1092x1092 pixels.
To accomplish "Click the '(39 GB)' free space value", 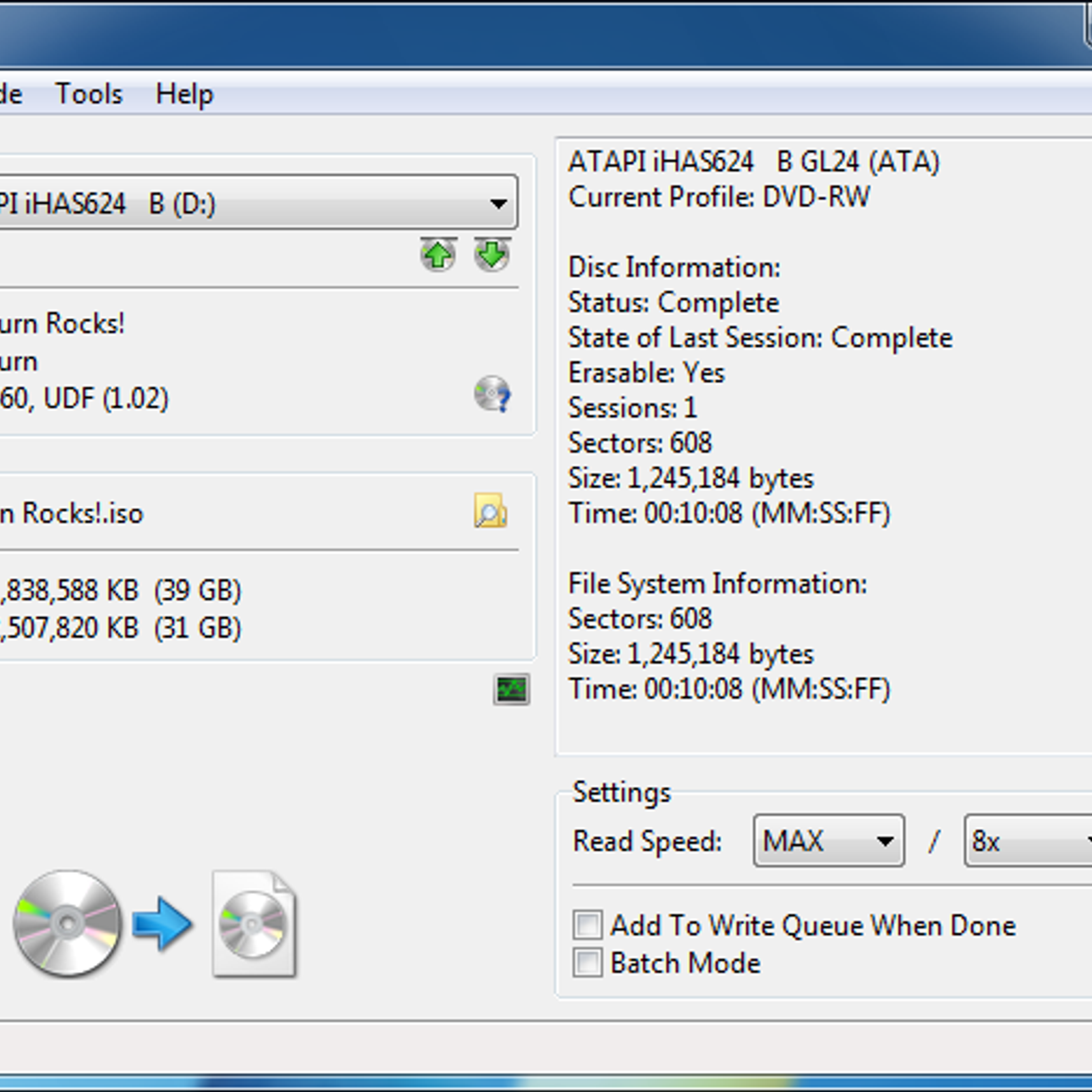I will [198, 590].
